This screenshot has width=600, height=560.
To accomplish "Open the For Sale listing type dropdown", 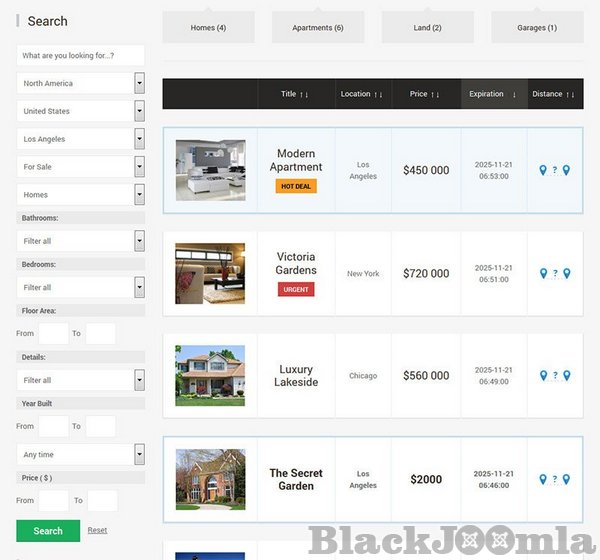I will click(x=81, y=167).
